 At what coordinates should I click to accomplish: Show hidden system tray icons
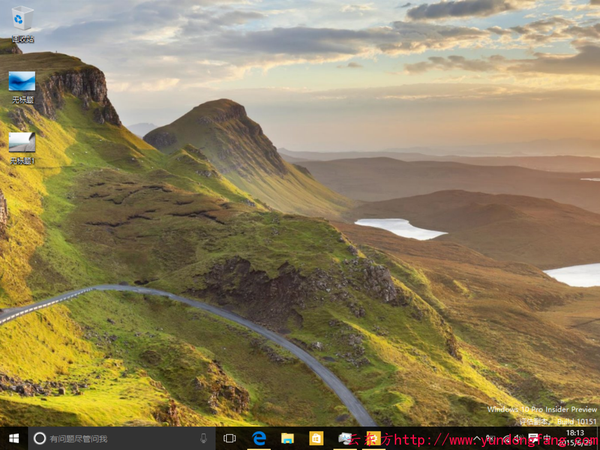477,439
